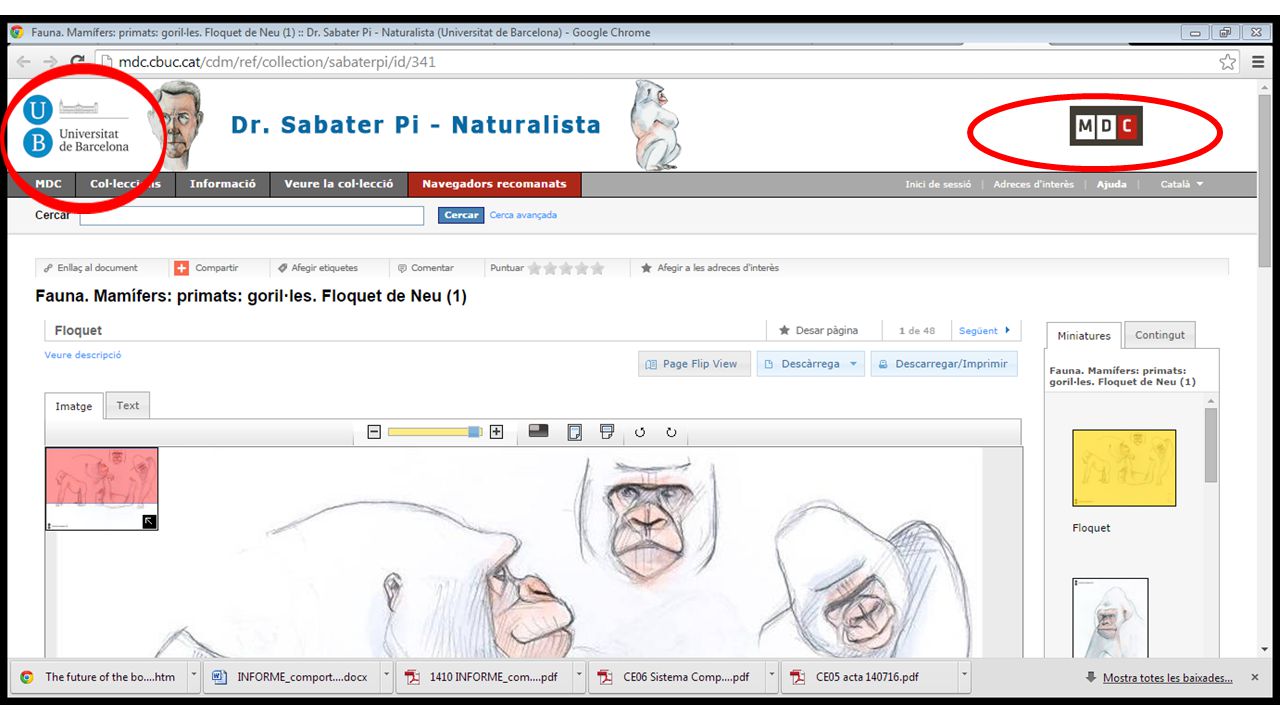The width and height of the screenshot is (1280, 720).
Task: Switch to the Imatge tab
Action: (74, 406)
